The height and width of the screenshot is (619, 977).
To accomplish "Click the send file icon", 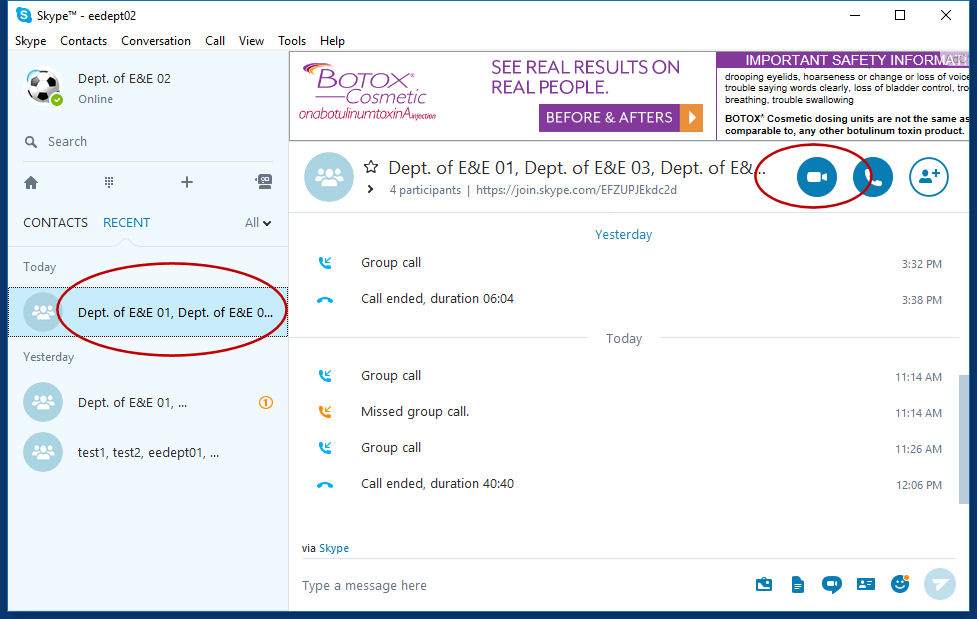I will coord(797,585).
